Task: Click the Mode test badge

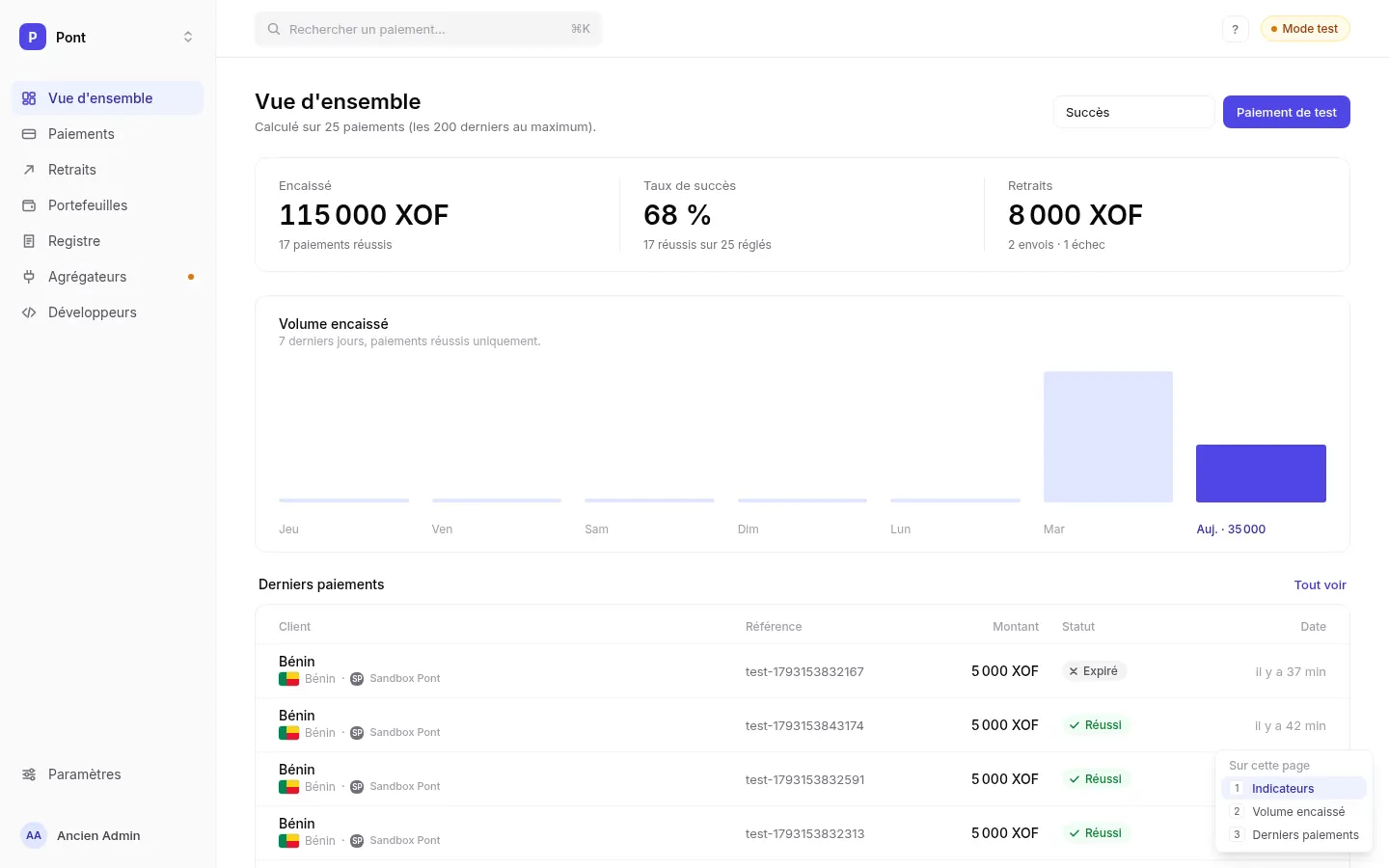Action: 1305,29
